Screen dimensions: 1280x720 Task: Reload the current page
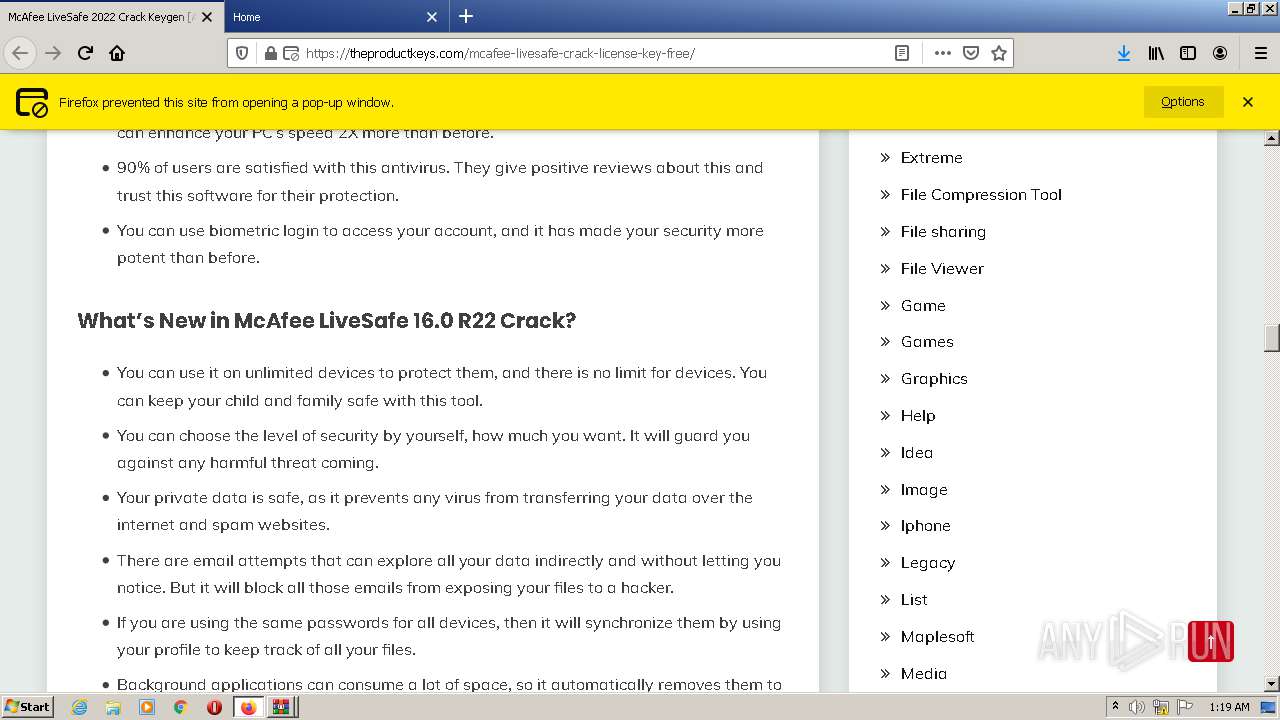click(85, 53)
